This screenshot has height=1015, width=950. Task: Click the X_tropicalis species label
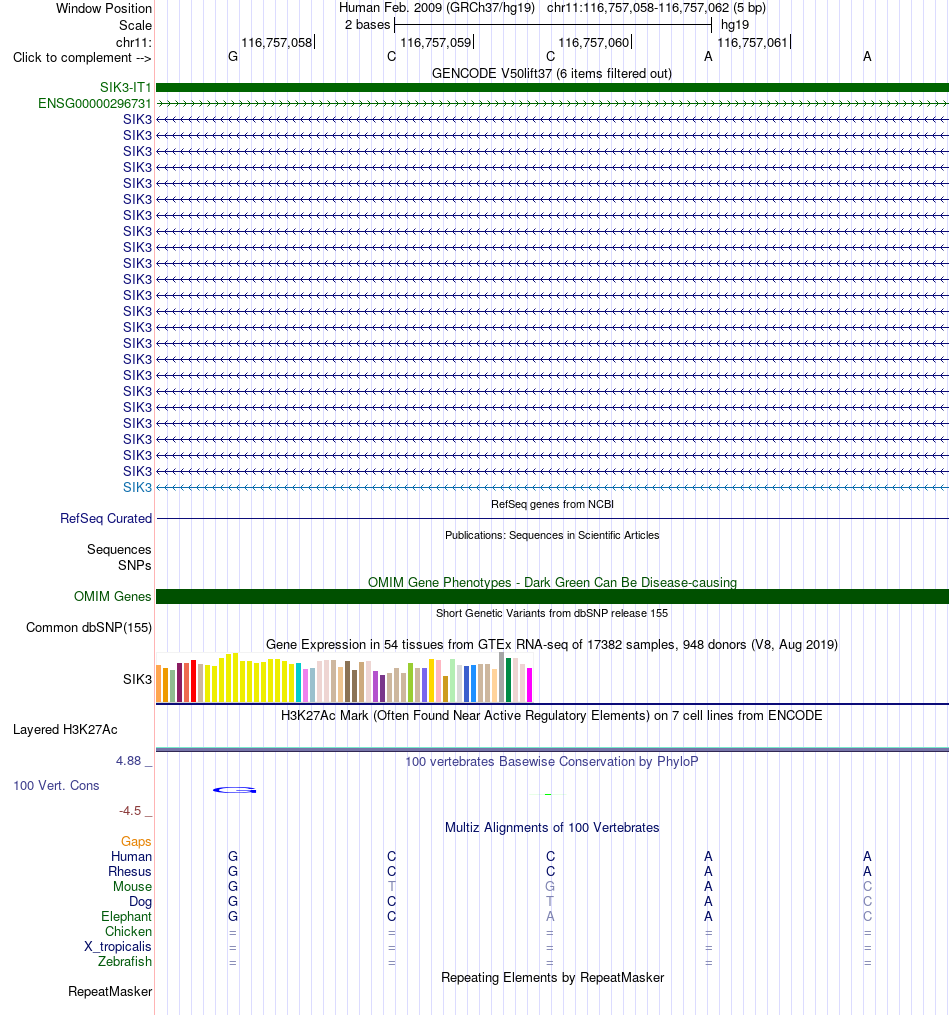[118, 946]
